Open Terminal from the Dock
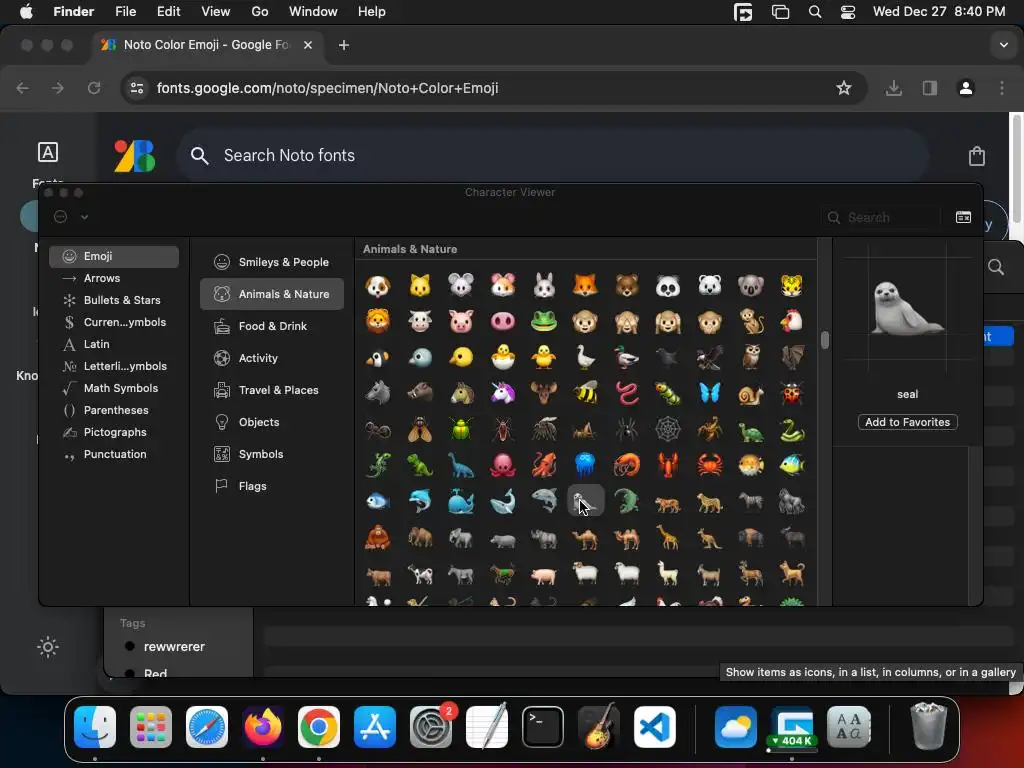This screenshot has height=768, width=1024. [x=543, y=727]
